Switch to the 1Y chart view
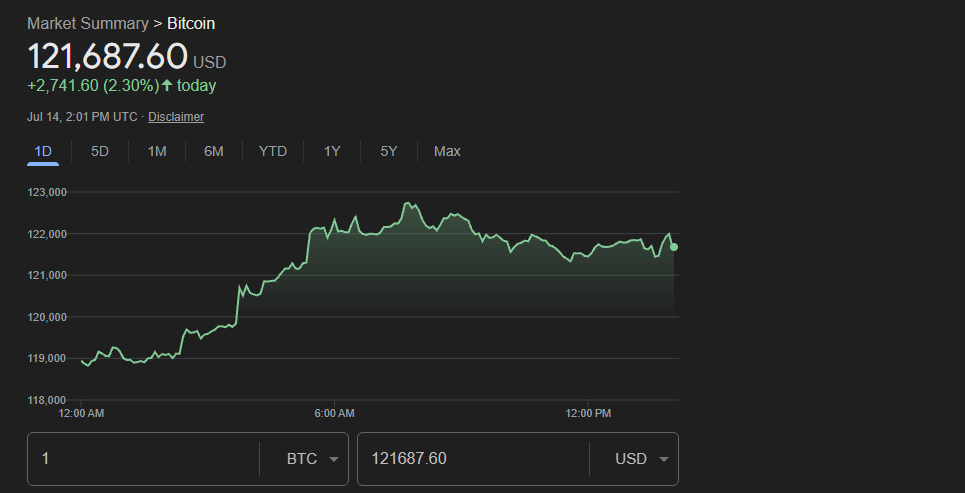Screen dimensions: 965x493 pyautogui.click(x=332, y=151)
